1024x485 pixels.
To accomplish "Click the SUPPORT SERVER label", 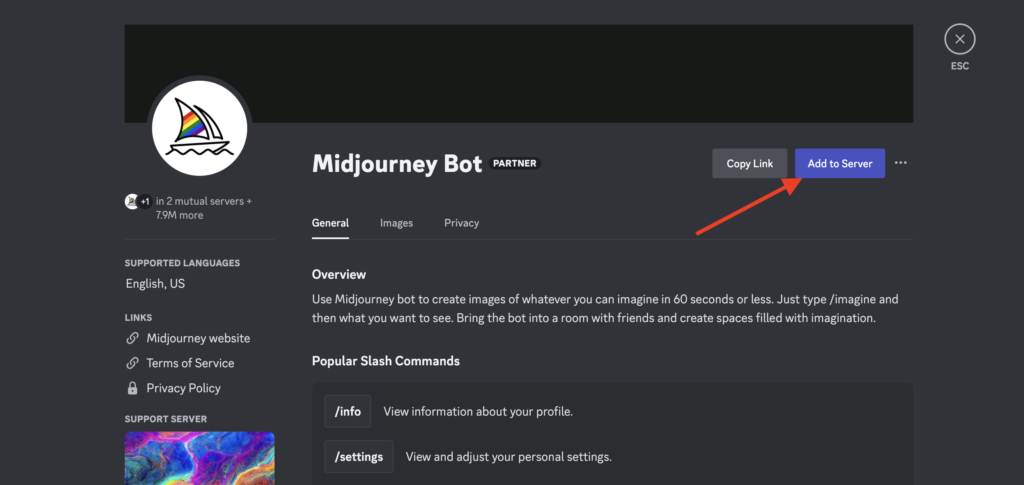I will (x=166, y=419).
